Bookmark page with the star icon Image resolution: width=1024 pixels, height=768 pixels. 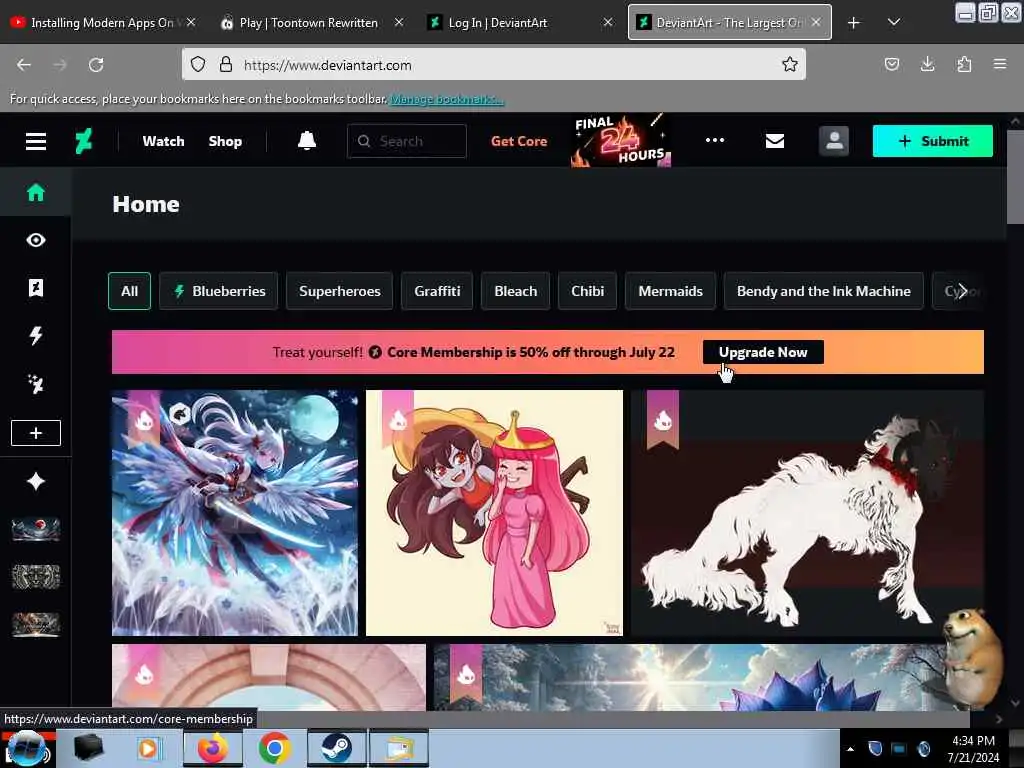tap(790, 64)
